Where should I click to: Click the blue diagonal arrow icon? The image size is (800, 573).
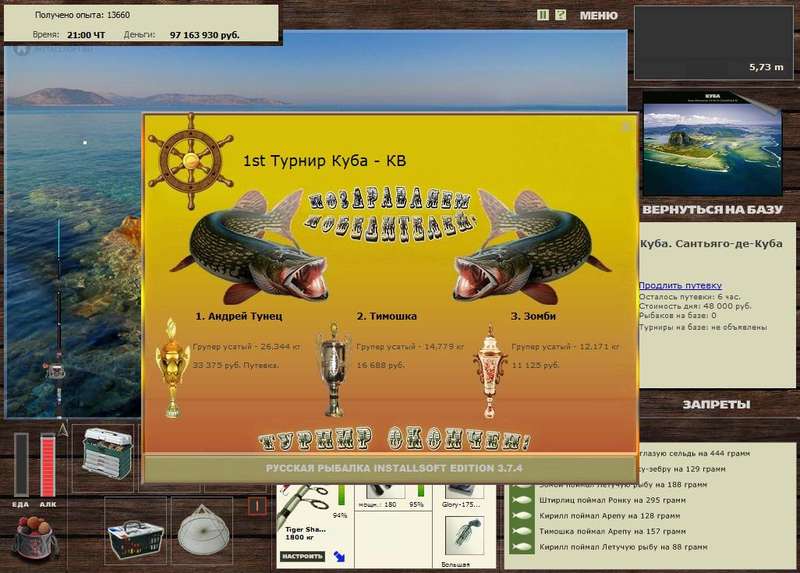coord(339,557)
